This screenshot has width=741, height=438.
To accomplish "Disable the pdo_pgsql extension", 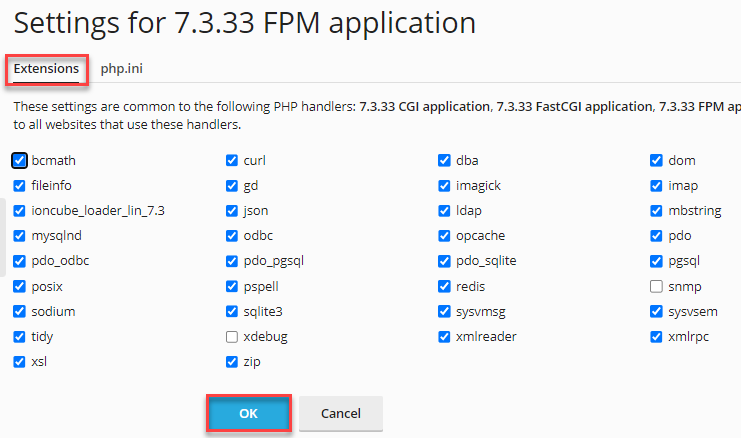I will pyautogui.click(x=232, y=261).
